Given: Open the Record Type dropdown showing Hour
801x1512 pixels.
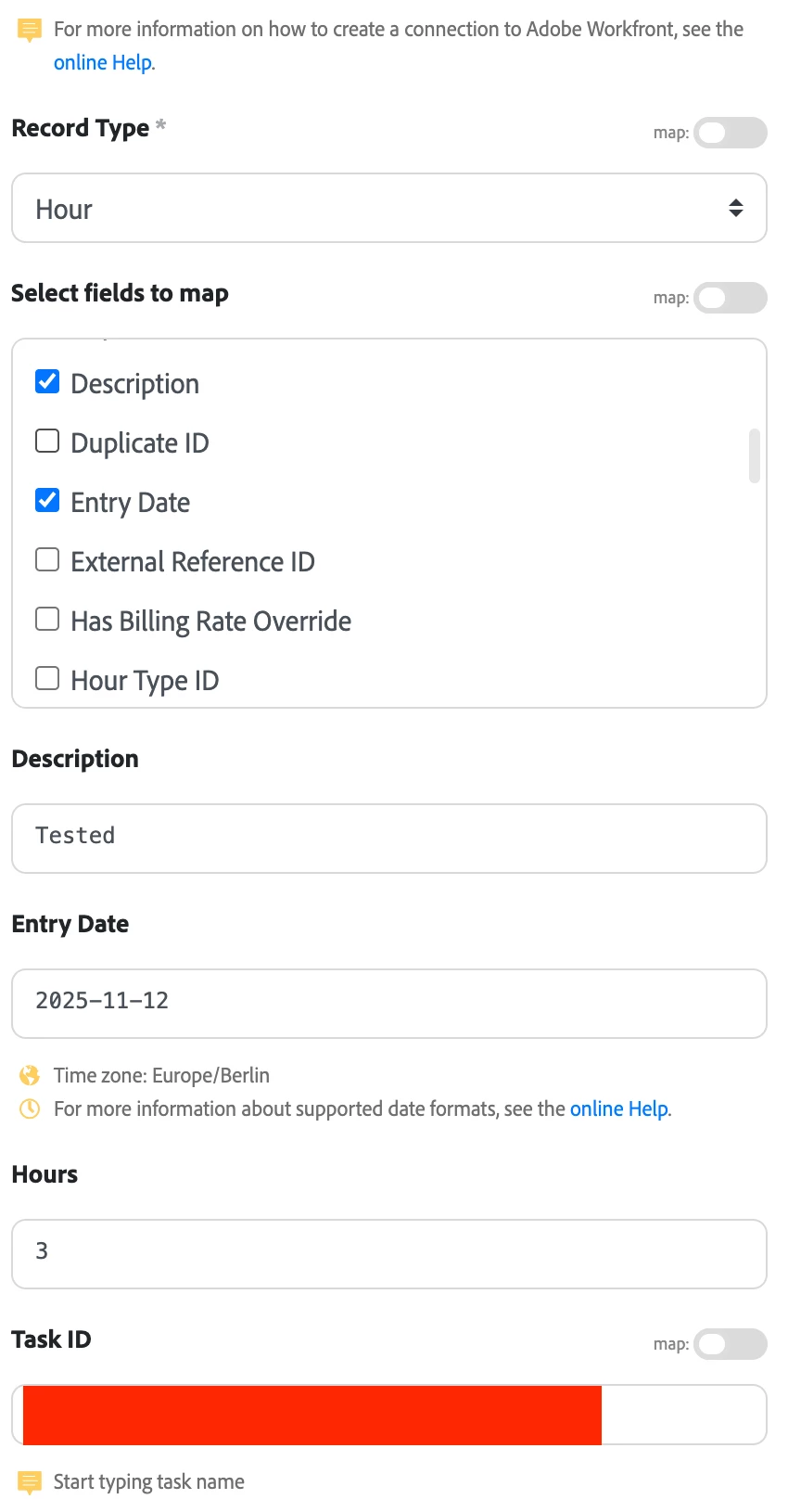Looking at the screenshot, I should [x=389, y=209].
